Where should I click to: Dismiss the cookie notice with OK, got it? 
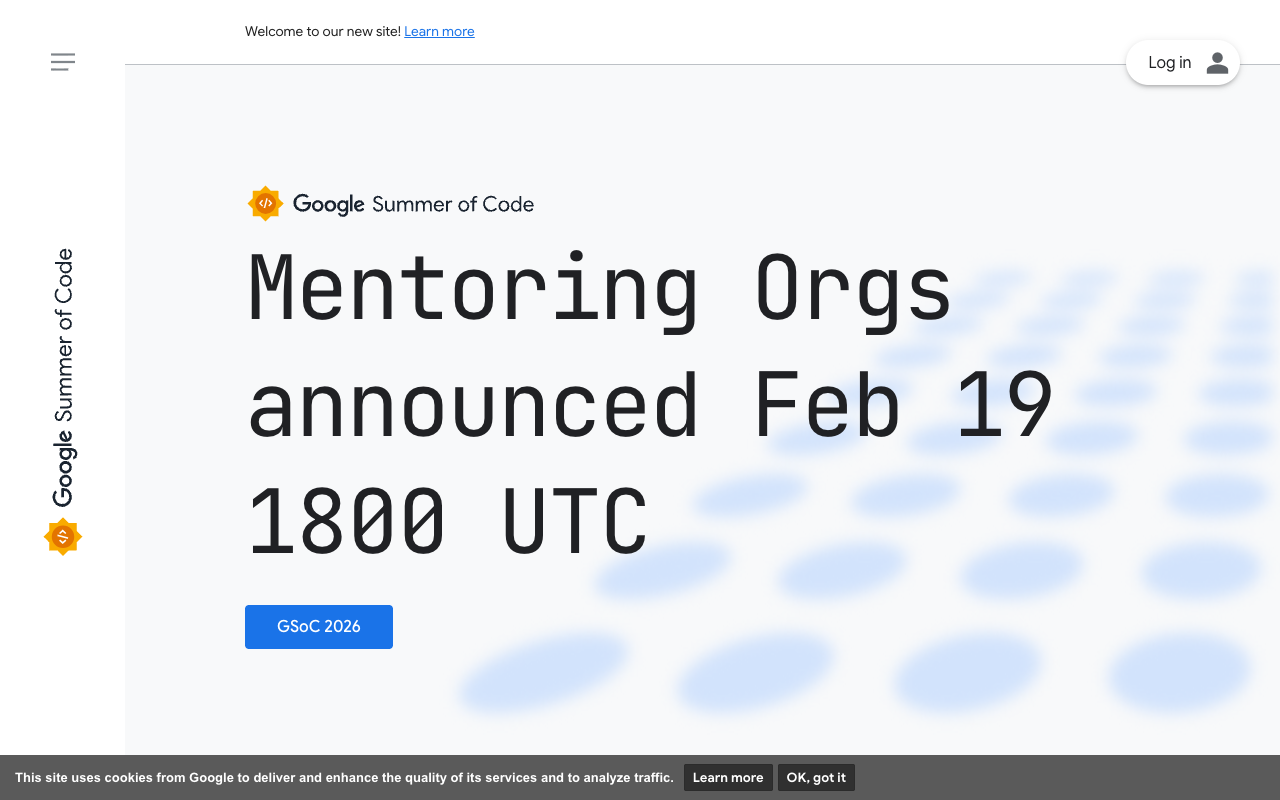tap(816, 777)
